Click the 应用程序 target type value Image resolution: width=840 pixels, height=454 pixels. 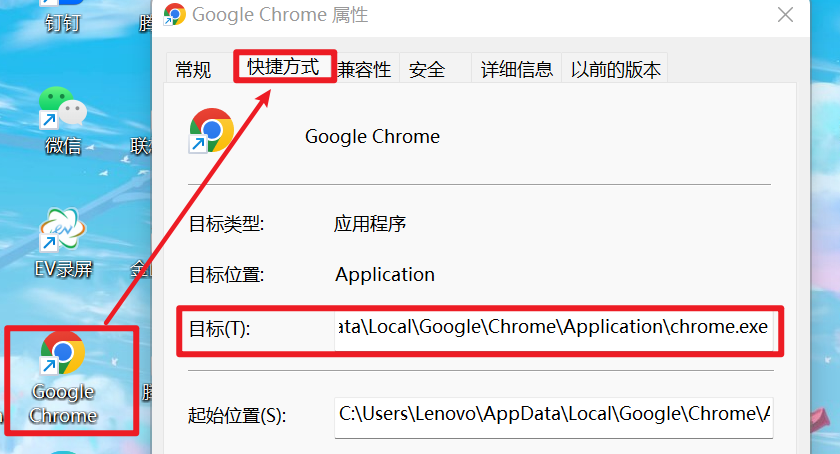370,224
